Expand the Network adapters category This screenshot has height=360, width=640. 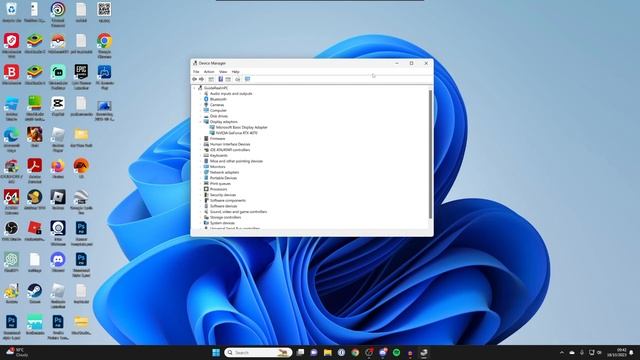[x=200, y=172]
